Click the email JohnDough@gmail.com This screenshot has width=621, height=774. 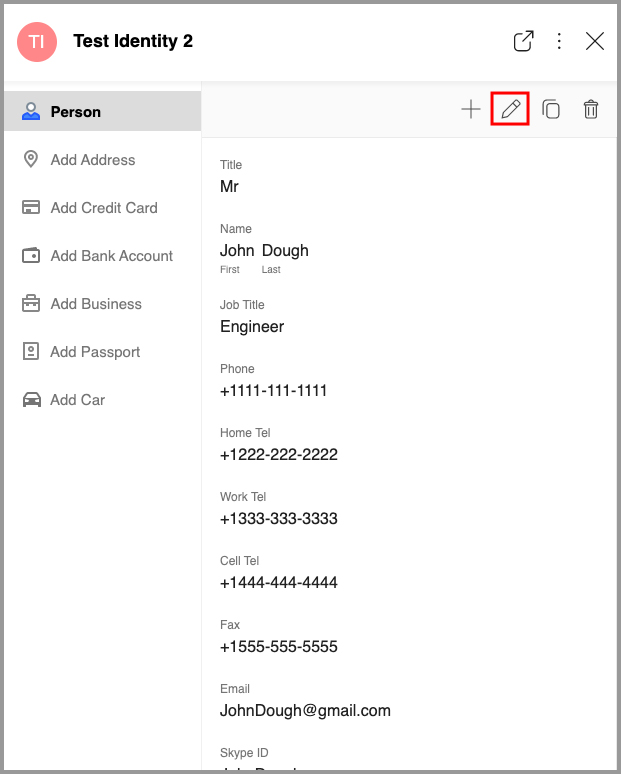click(305, 711)
